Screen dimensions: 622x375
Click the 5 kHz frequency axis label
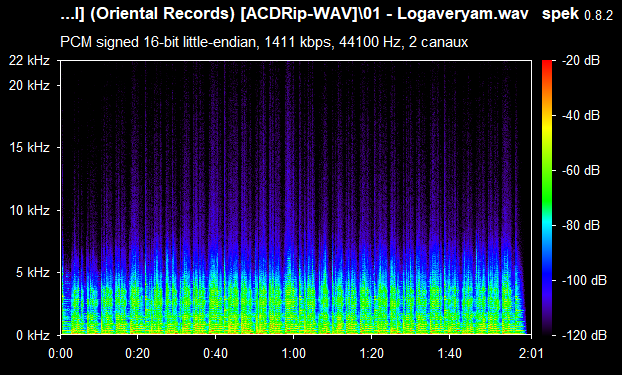coord(33,273)
